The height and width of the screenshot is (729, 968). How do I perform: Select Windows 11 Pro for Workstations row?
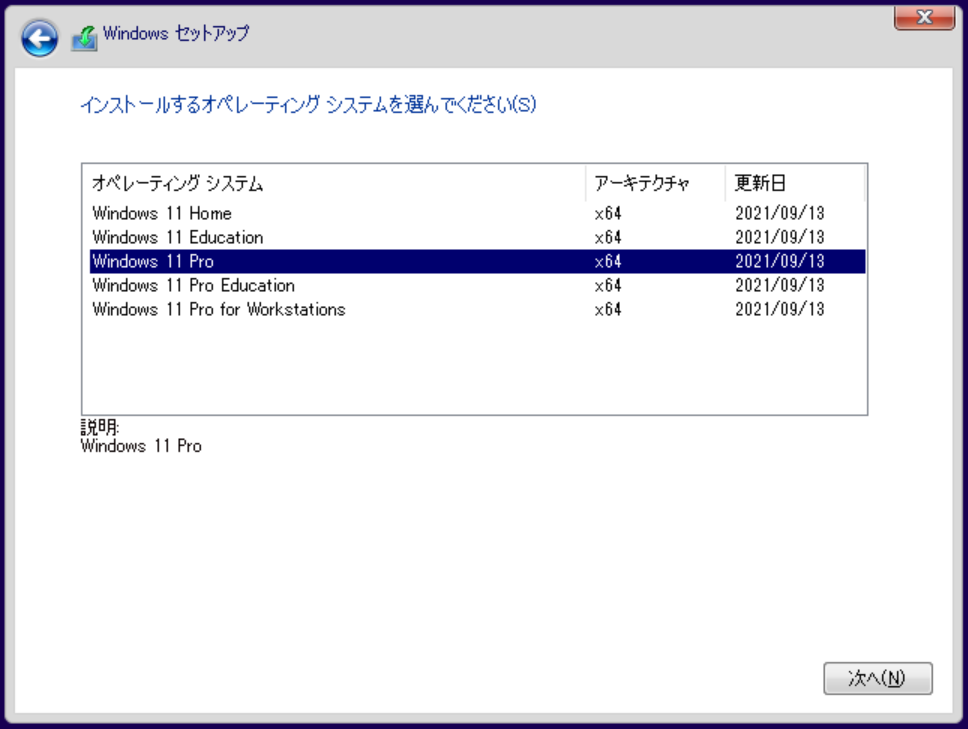tap(477, 310)
